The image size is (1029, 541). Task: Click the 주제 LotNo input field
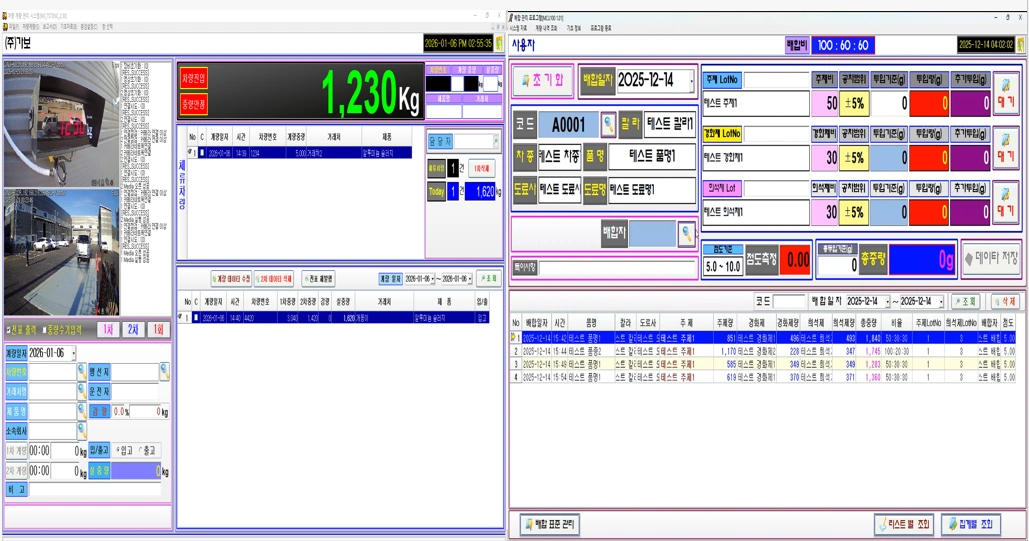[x=776, y=79]
